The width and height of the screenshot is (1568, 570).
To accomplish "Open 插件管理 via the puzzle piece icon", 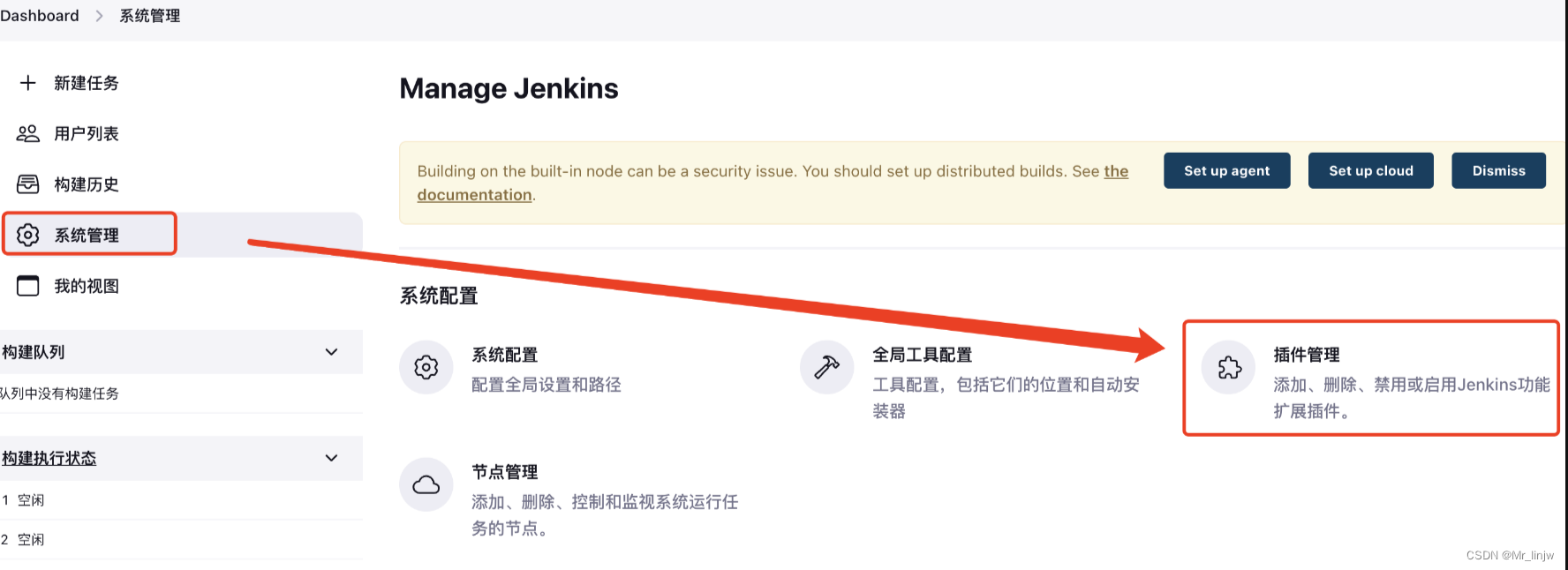I will click(1228, 367).
